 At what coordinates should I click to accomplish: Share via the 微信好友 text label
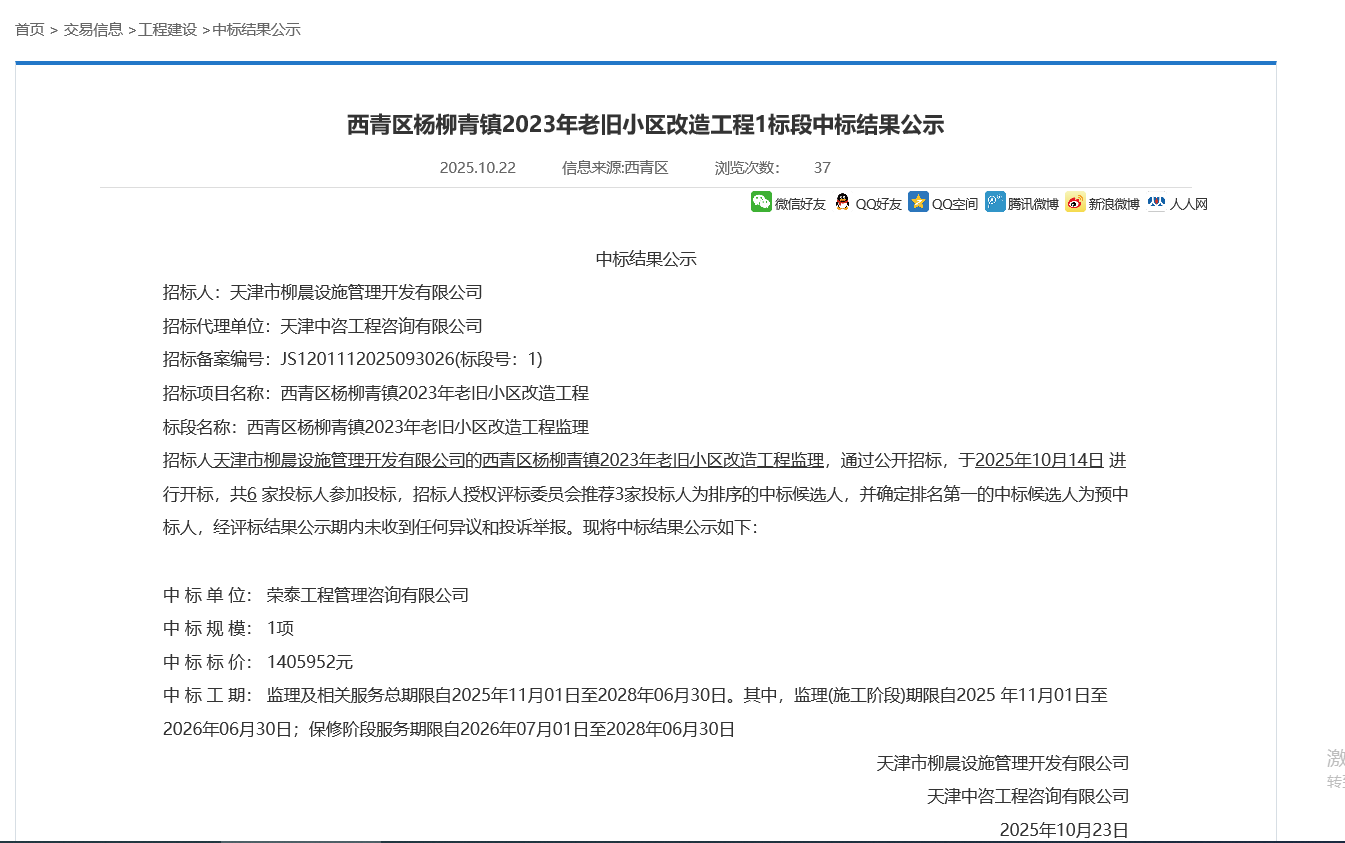[800, 204]
